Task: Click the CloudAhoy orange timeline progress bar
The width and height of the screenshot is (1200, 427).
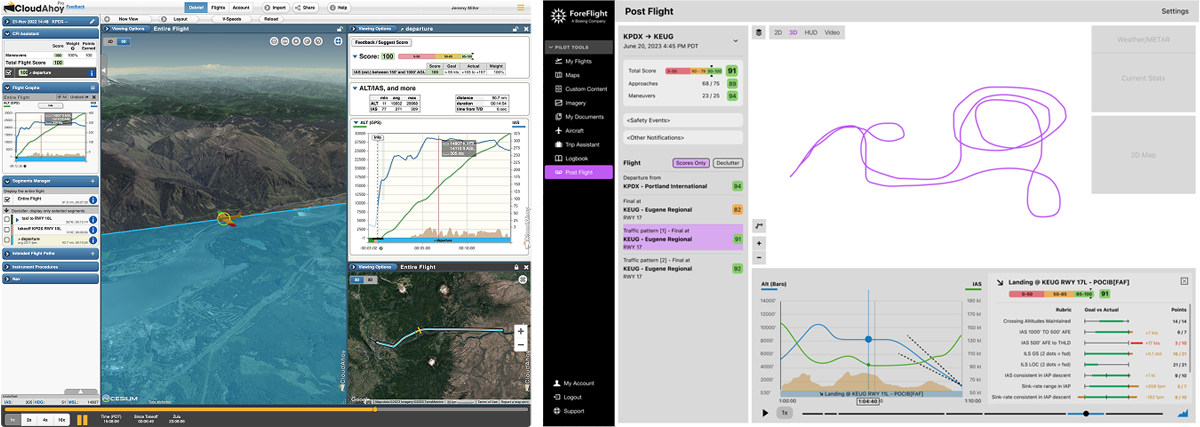Action: tap(264, 408)
